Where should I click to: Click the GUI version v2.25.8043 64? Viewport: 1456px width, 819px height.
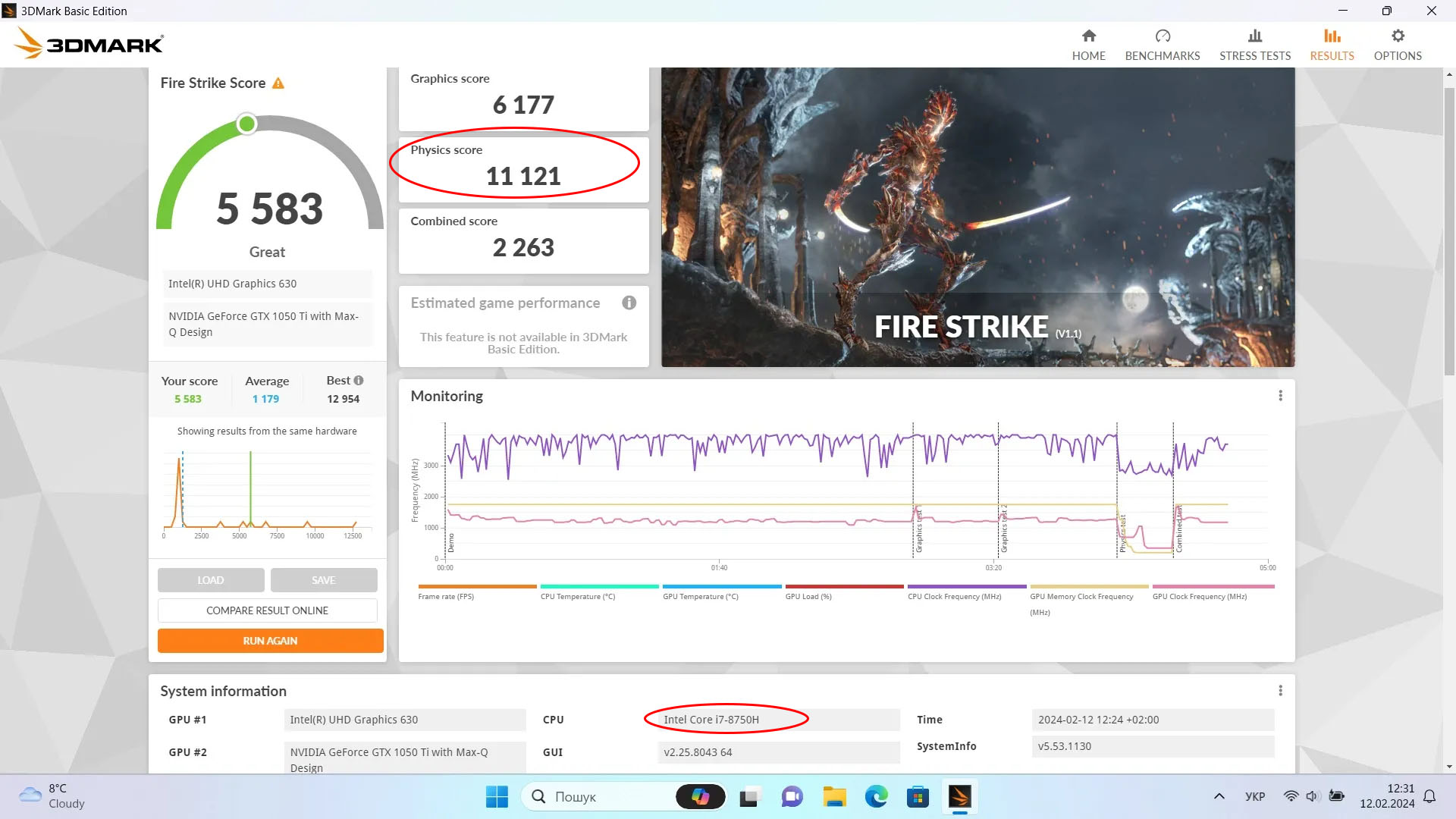(x=778, y=752)
